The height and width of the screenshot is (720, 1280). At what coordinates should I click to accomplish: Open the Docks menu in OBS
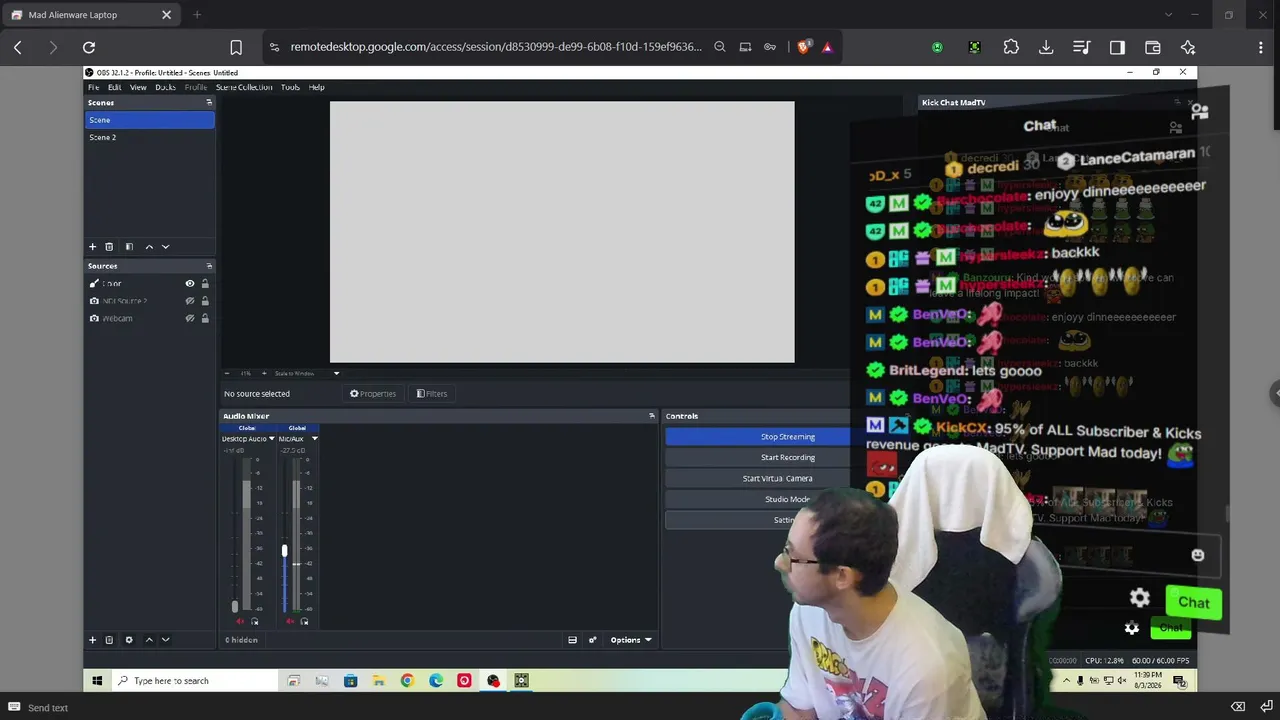click(x=166, y=87)
